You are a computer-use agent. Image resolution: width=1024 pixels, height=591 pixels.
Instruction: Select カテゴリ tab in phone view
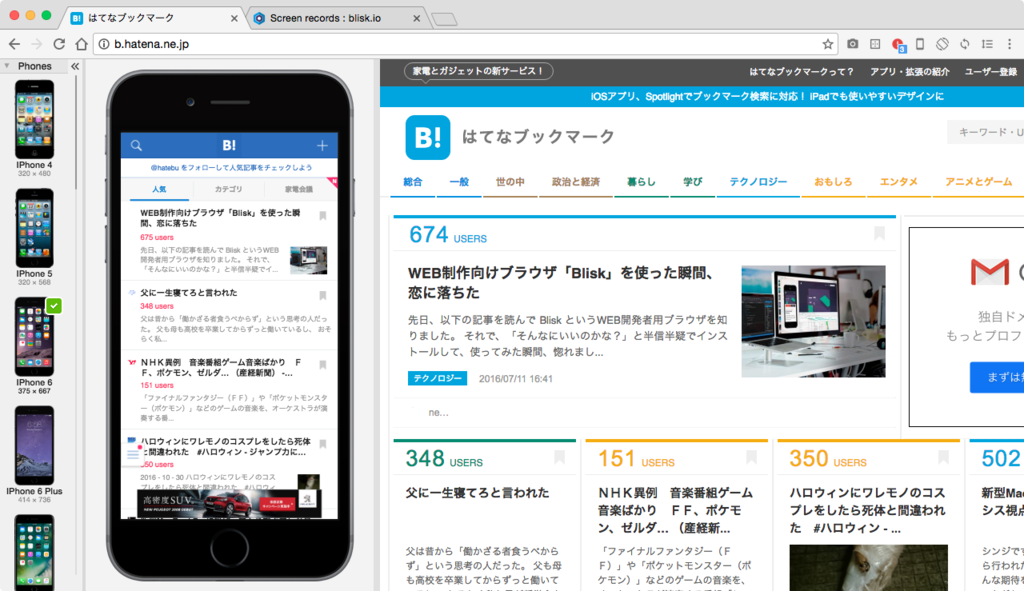click(228, 189)
